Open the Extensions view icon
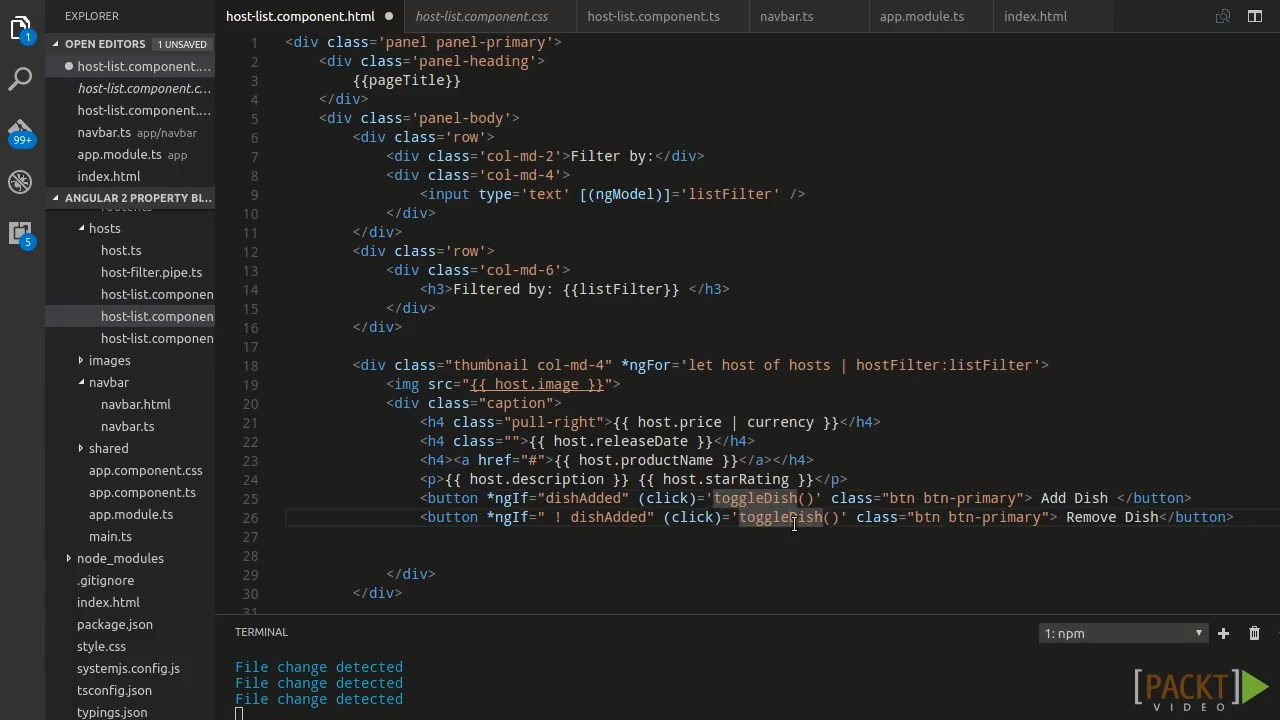1280x720 pixels. pos(21,233)
